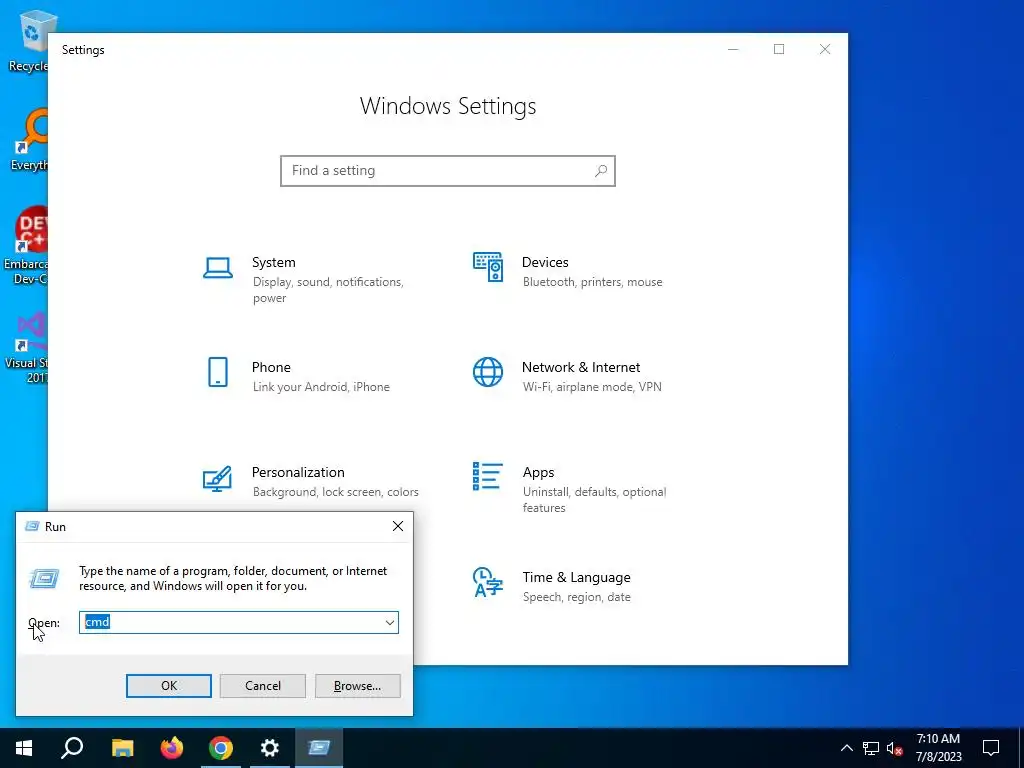This screenshot has width=1024, height=768.
Task: Open the Network & Internet globe icon
Action: click(488, 372)
